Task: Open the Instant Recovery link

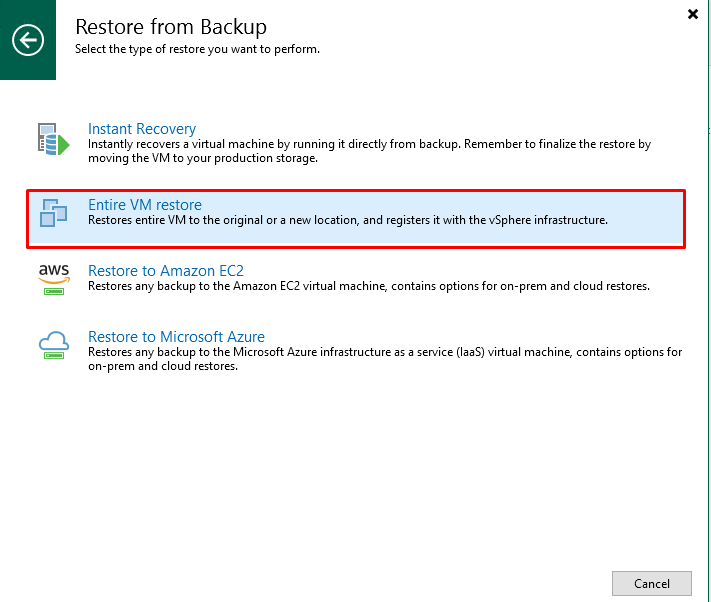Action: pos(142,129)
